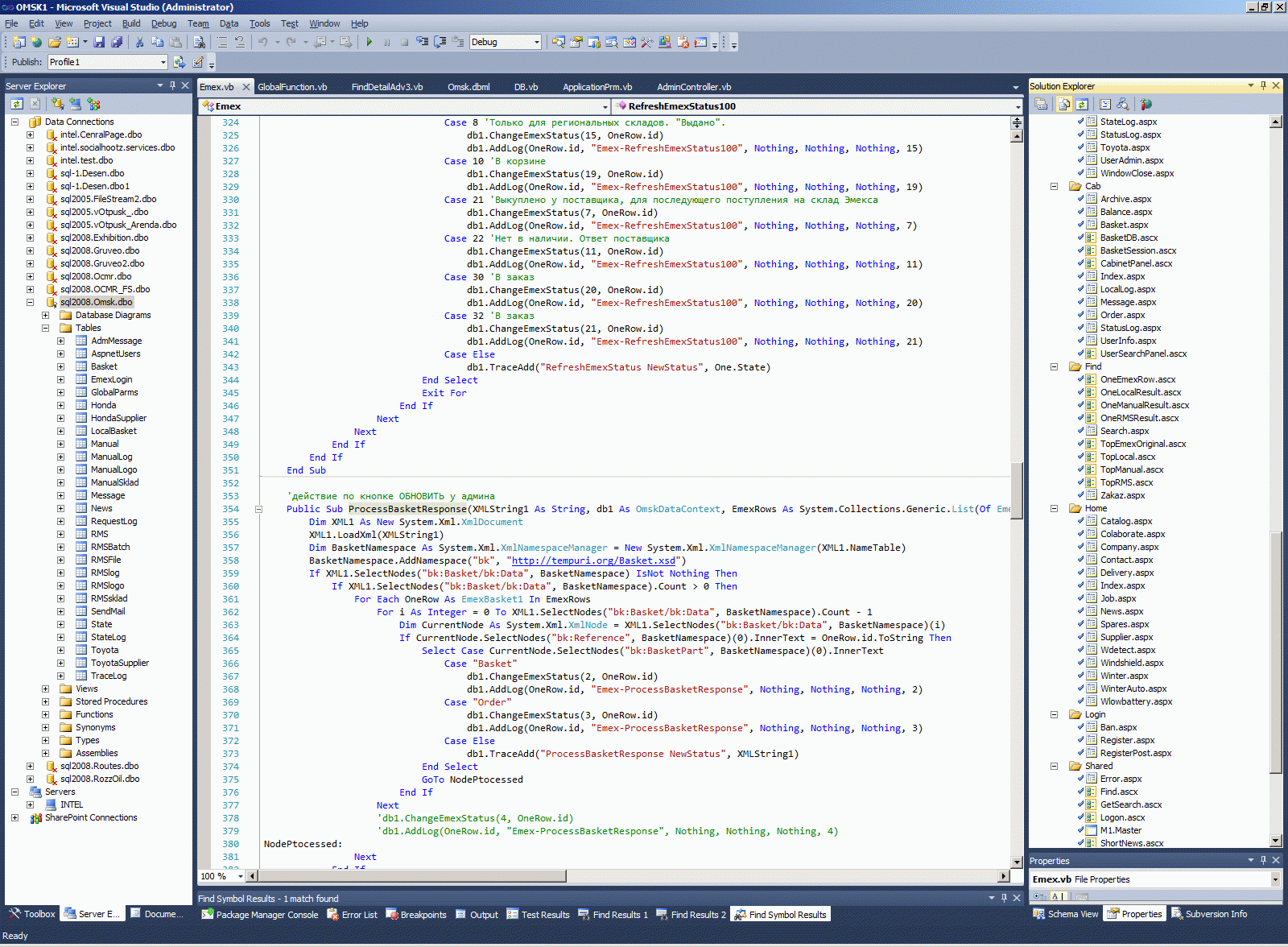Click the Cut scissors toolbar icon
Screen dimensions: 1288x947
[139, 42]
